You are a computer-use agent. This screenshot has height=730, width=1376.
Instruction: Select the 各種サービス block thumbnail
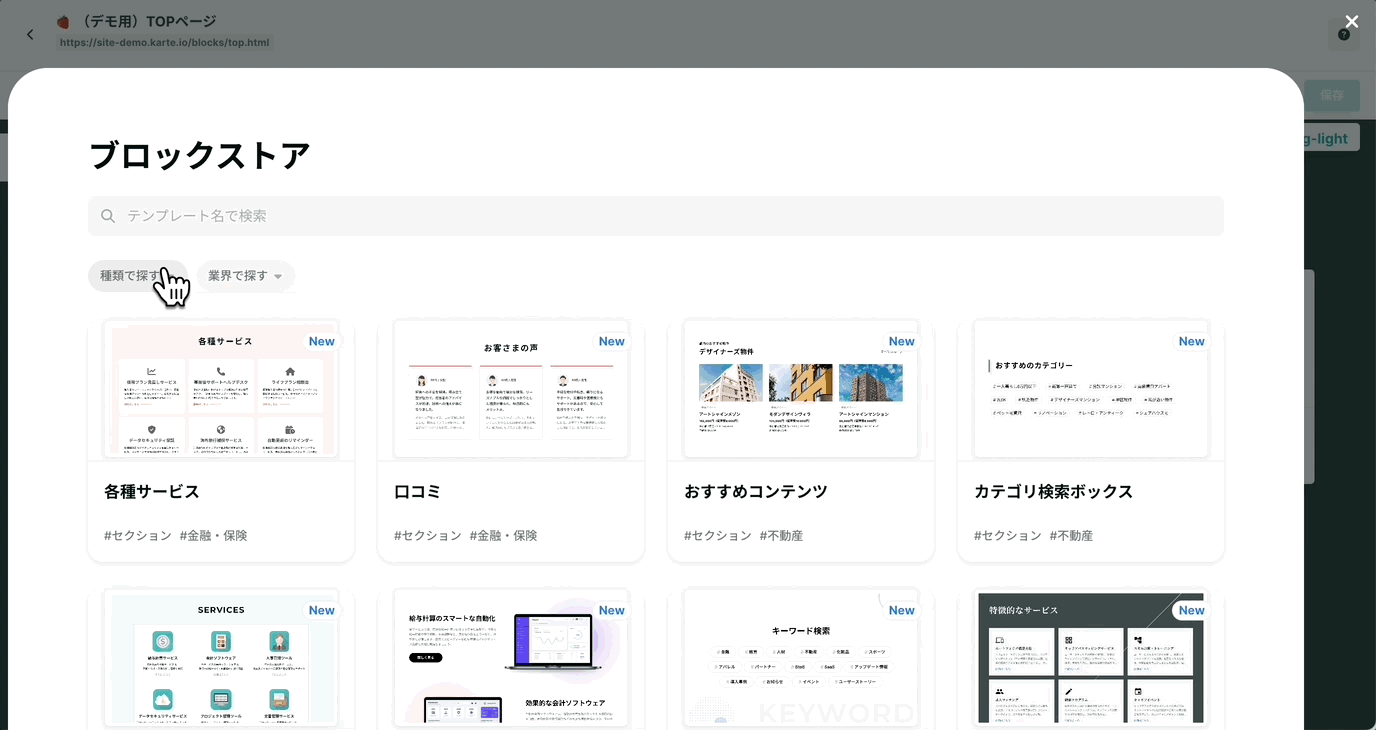click(x=221, y=390)
